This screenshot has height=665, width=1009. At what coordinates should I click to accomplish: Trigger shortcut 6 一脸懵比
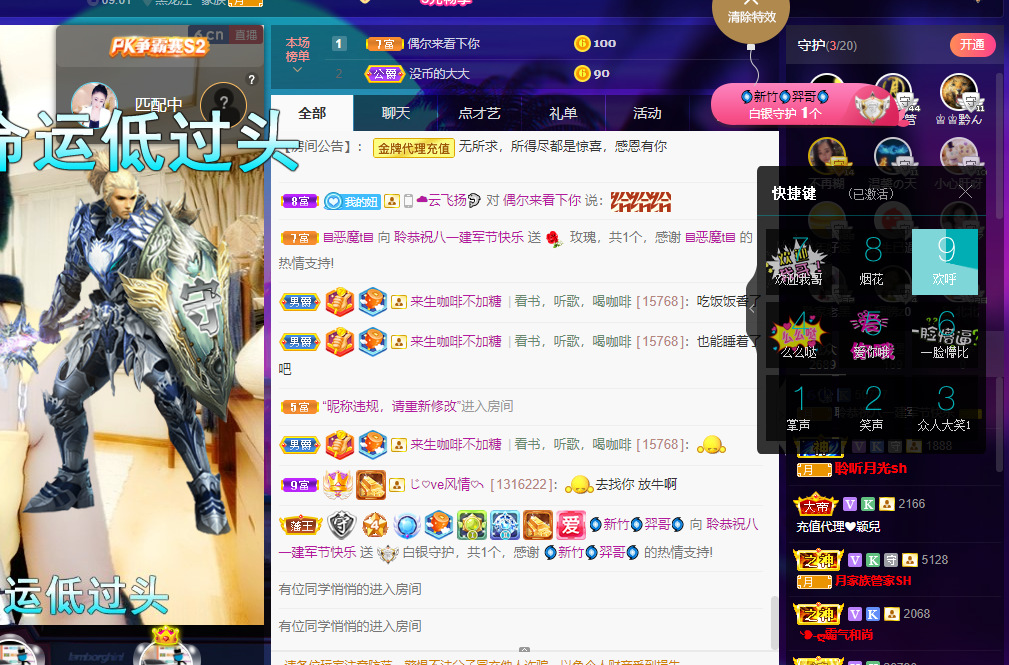945,335
